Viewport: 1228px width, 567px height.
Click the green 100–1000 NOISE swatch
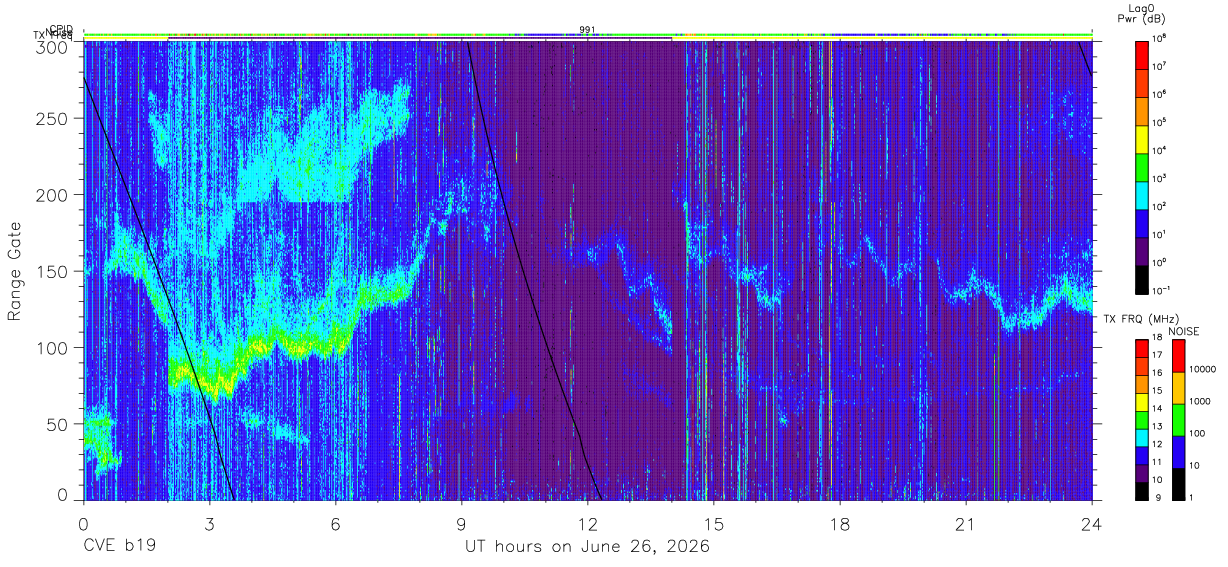[1178, 420]
